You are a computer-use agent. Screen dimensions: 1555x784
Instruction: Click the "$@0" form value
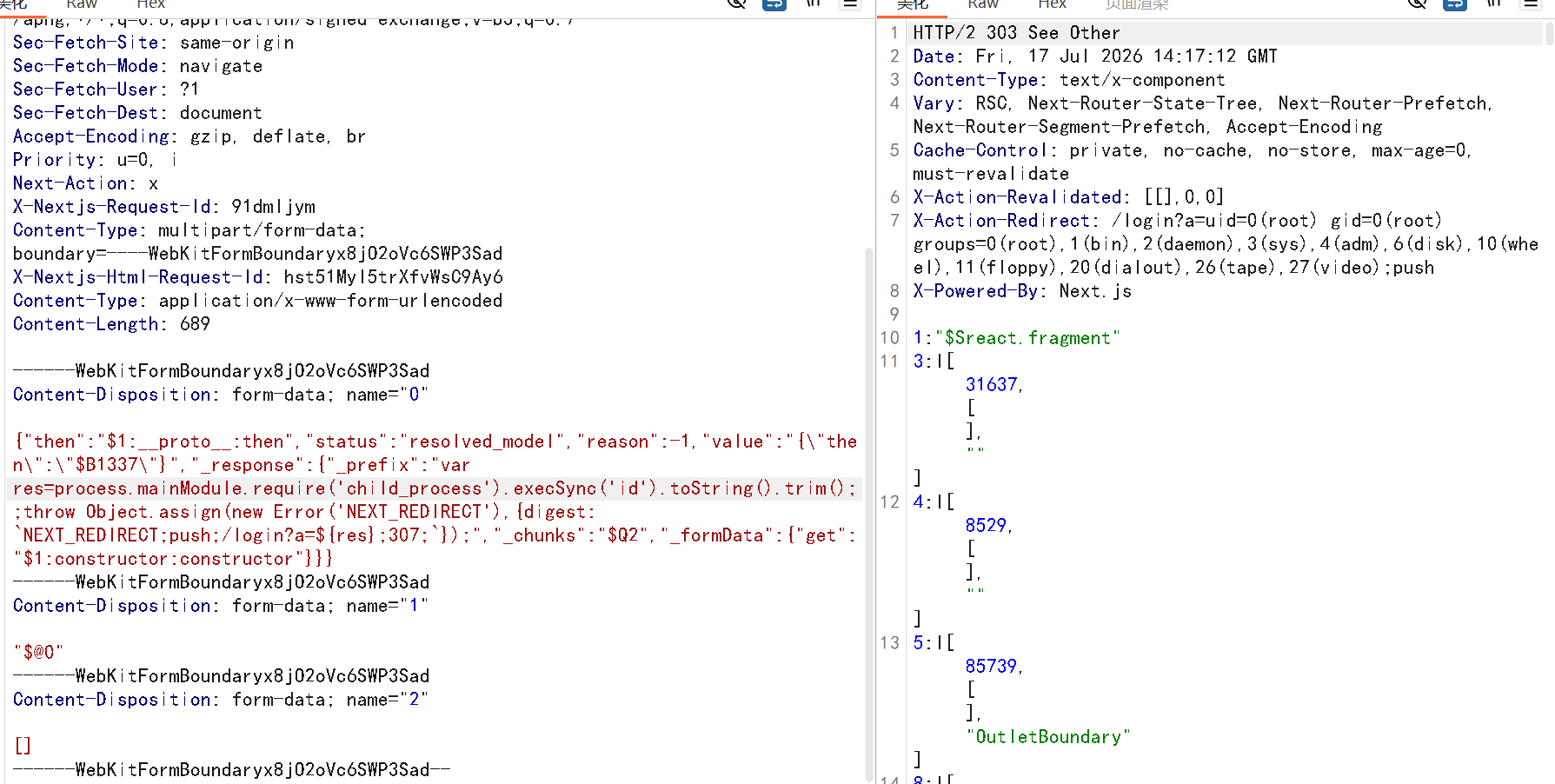(x=38, y=653)
